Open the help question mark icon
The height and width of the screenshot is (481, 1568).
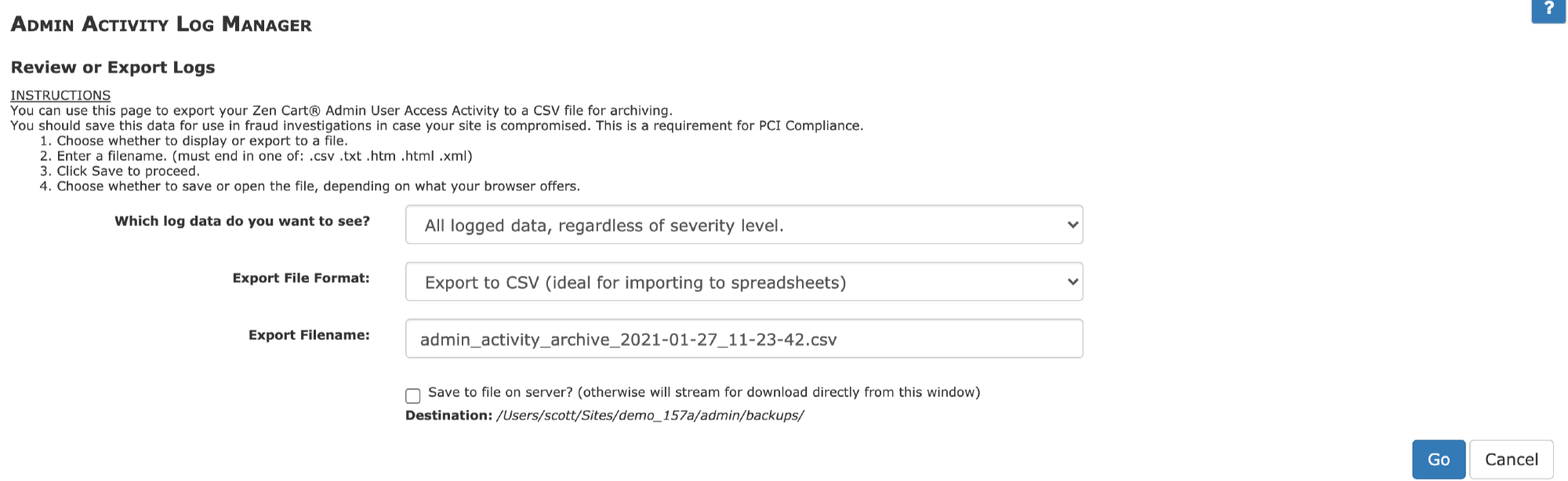tap(1548, 10)
